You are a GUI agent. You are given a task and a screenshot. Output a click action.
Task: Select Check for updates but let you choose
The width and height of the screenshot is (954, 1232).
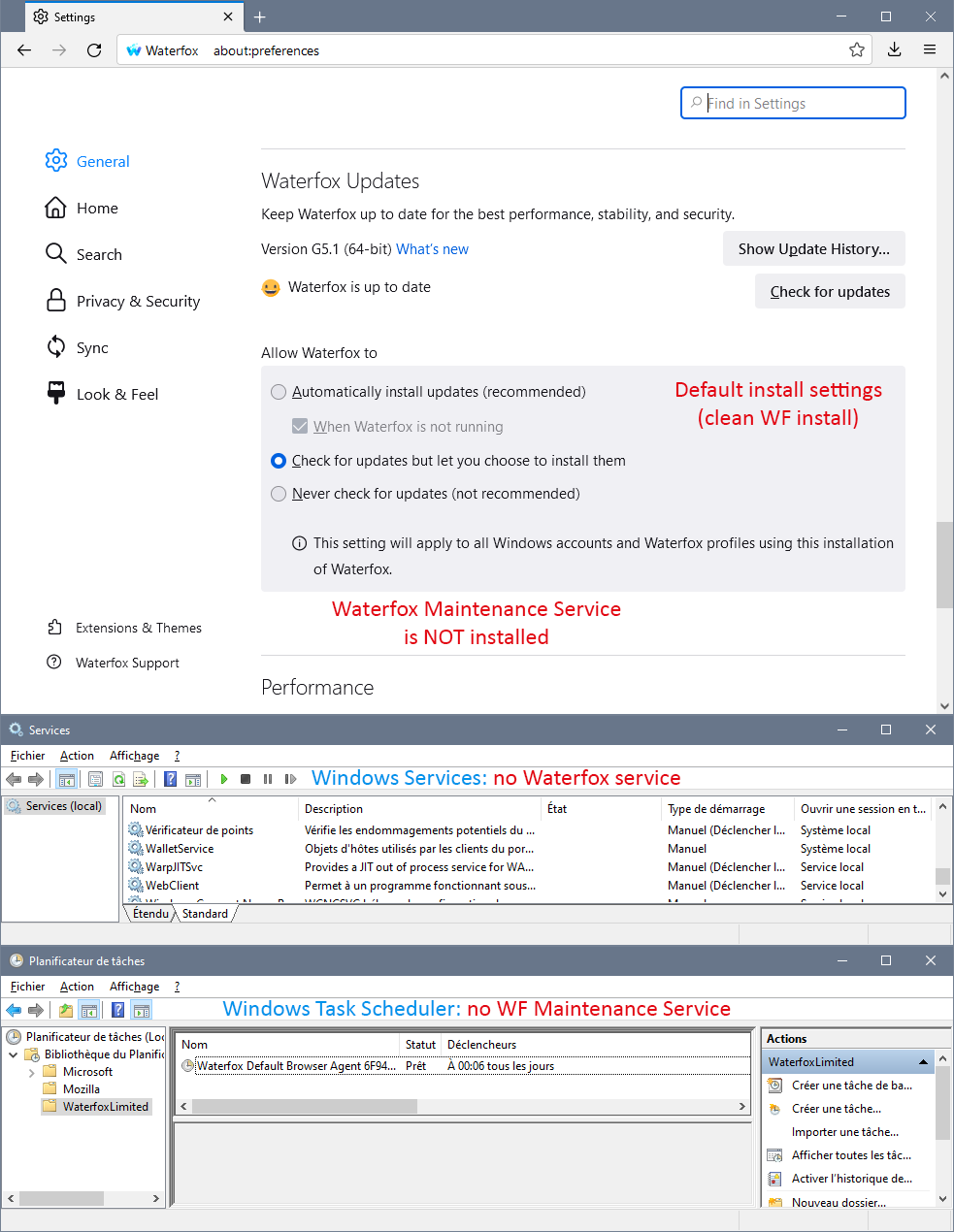279,461
